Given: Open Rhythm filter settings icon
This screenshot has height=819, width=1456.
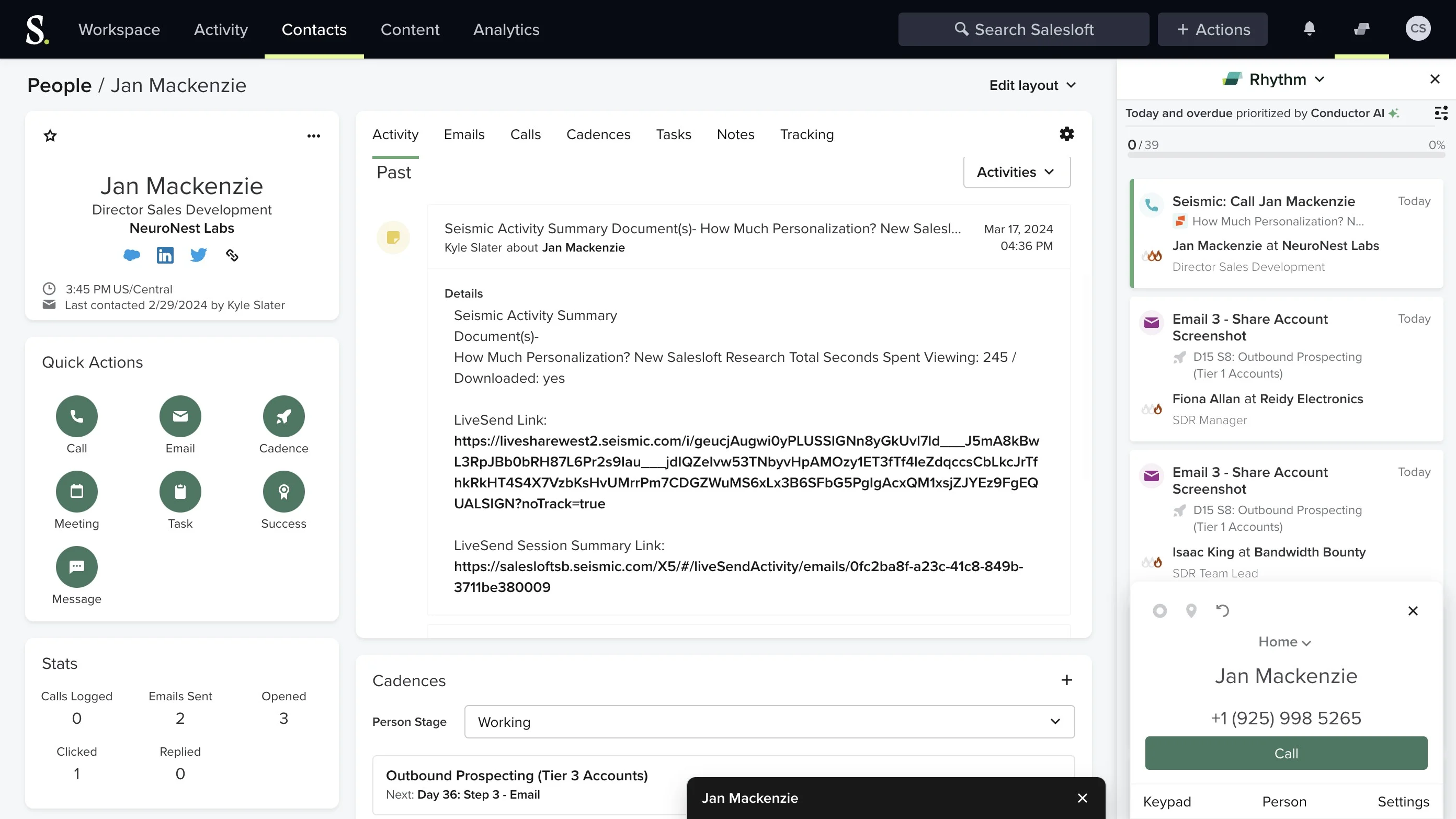Looking at the screenshot, I should pyautogui.click(x=1441, y=113).
